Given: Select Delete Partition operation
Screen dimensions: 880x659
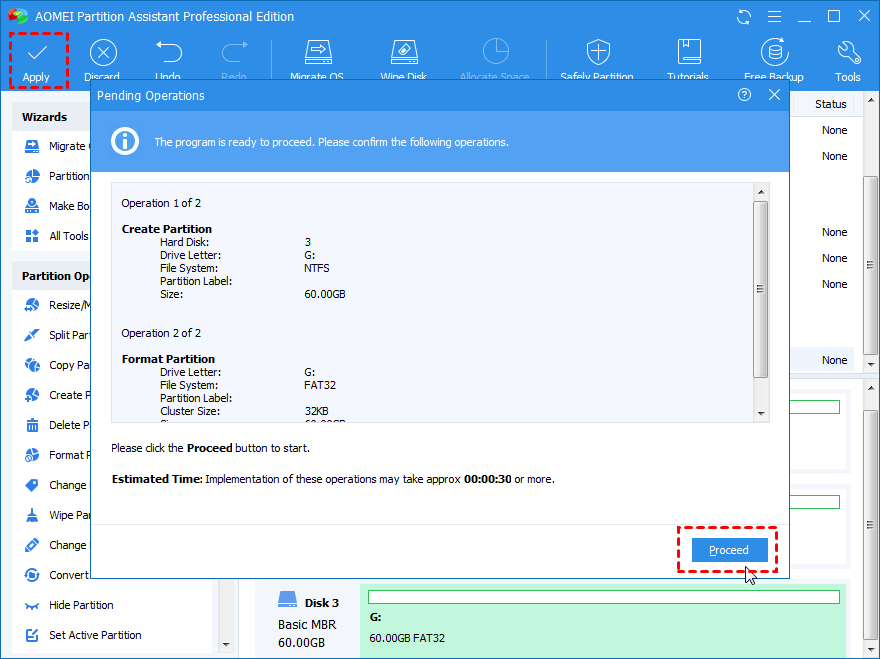Looking at the screenshot, I should [x=57, y=425].
